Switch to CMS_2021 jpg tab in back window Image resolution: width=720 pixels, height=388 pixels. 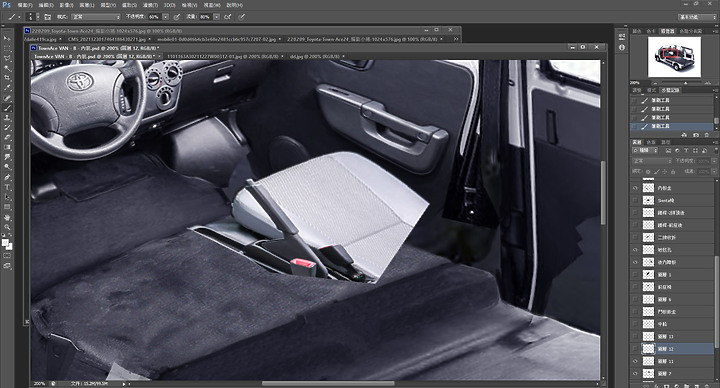click(x=107, y=39)
